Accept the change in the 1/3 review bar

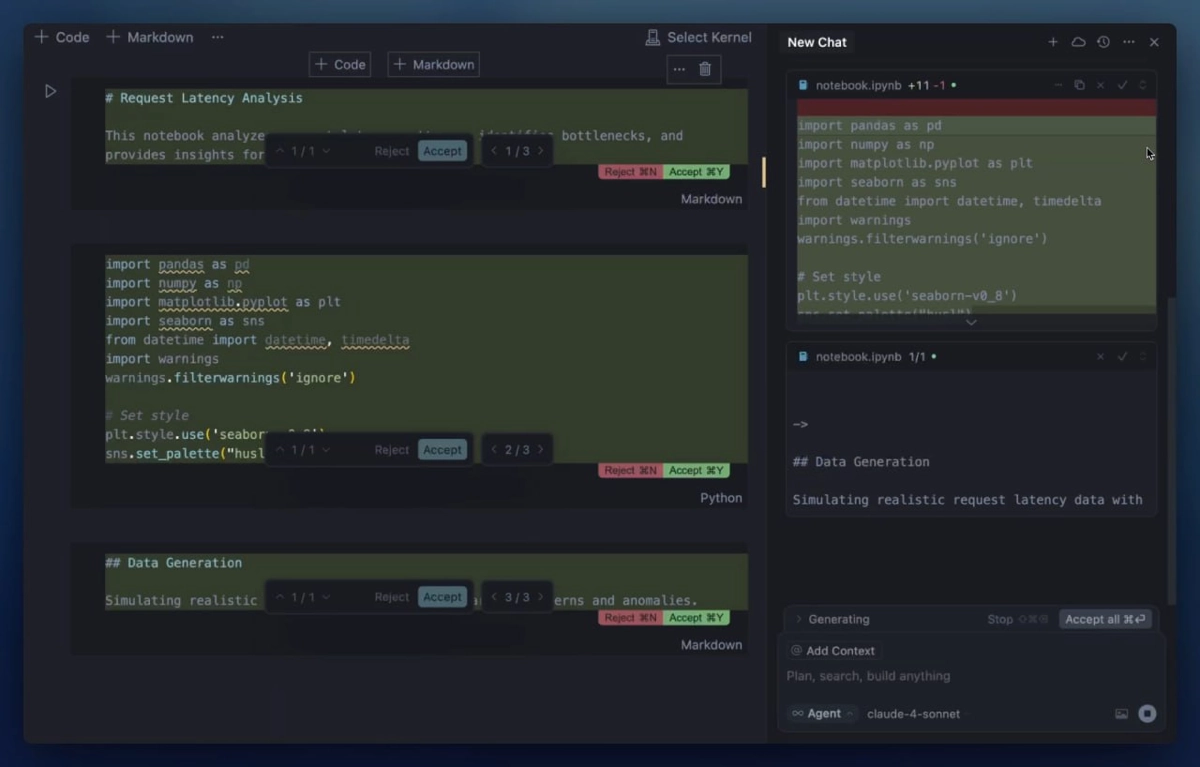[x=442, y=151]
